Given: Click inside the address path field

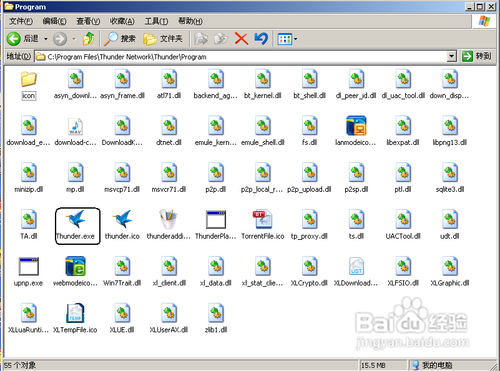Looking at the screenshot, I should [242, 57].
